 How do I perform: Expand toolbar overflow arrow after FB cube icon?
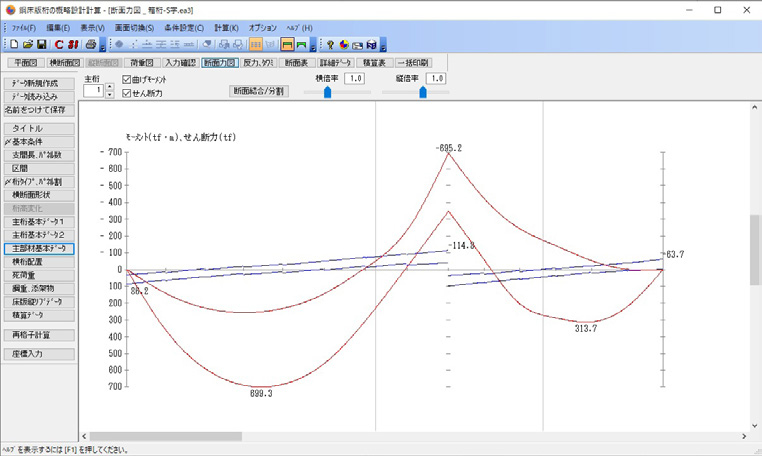[x=383, y=45]
